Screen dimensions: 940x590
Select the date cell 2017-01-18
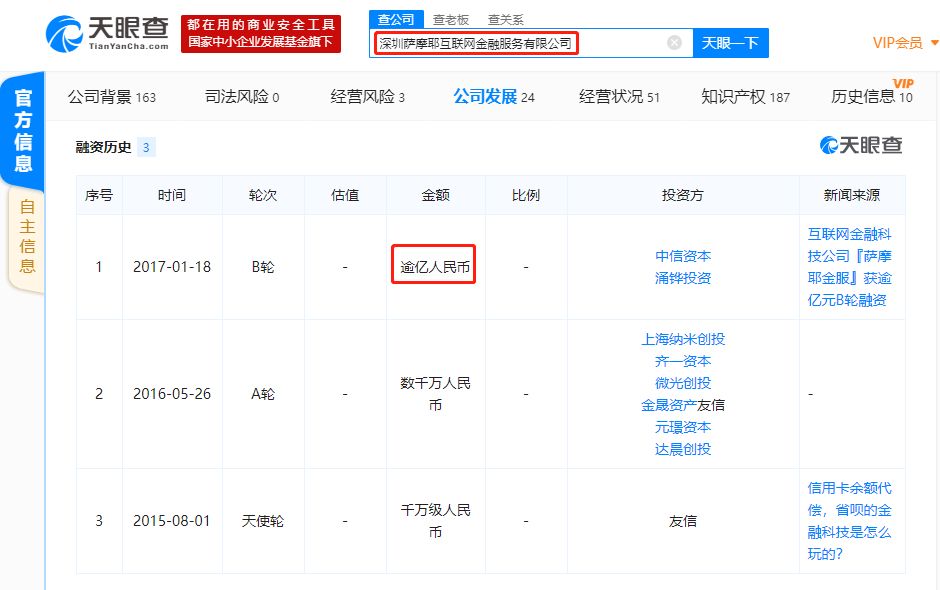[x=172, y=267]
